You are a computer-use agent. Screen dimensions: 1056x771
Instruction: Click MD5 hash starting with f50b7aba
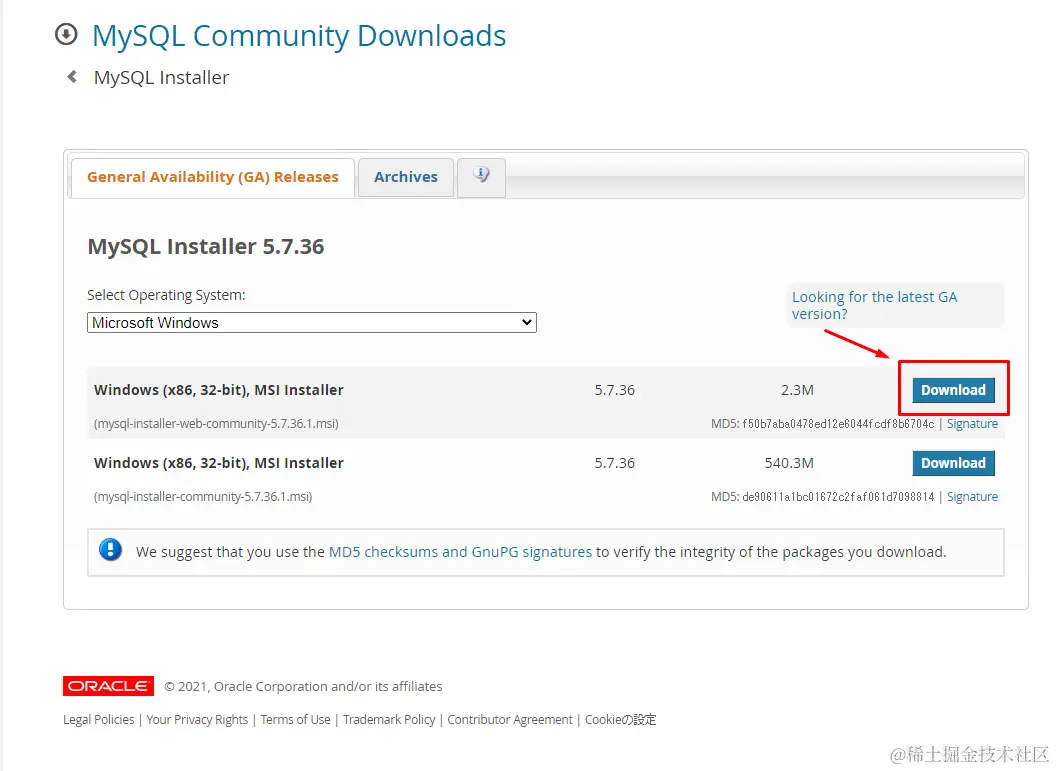pyautogui.click(x=838, y=424)
